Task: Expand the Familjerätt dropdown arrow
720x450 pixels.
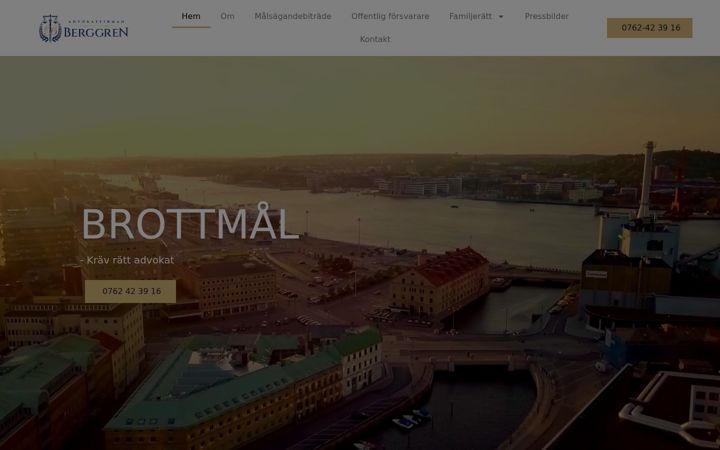Action: click(x=501, y=17)
